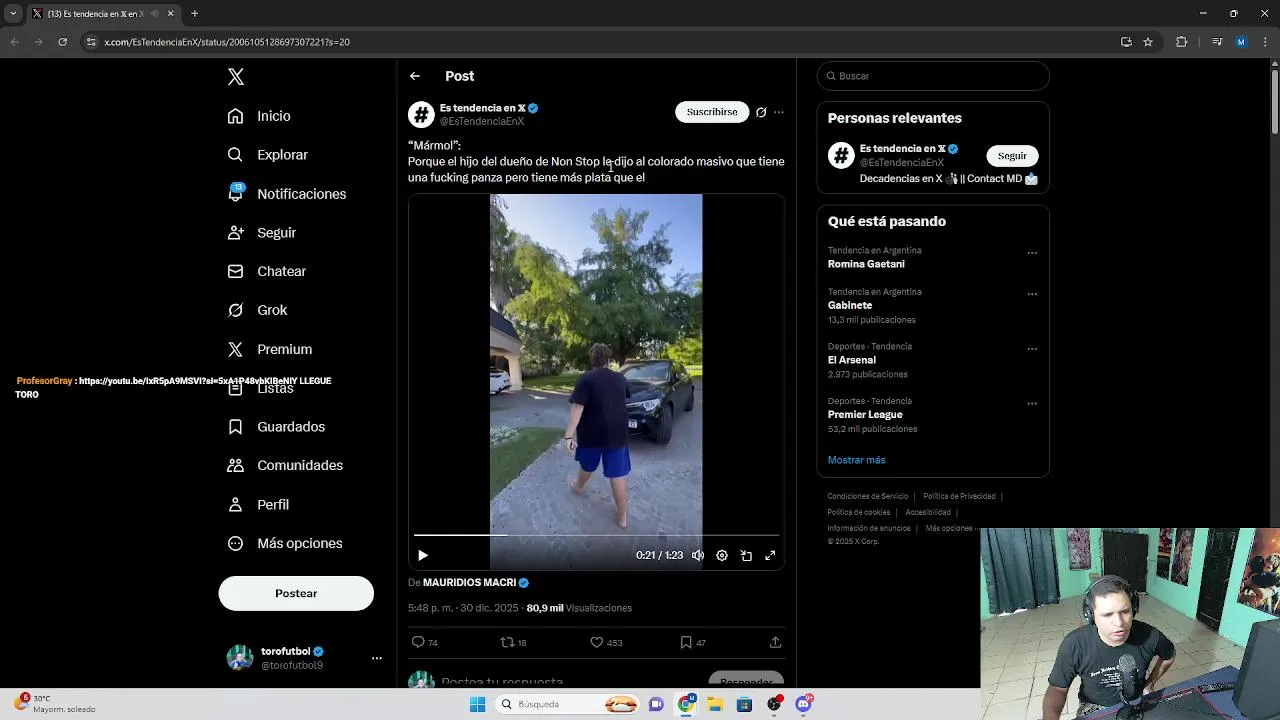
Task: Open post options three-dot menu
Action: (x=779, y=112)
